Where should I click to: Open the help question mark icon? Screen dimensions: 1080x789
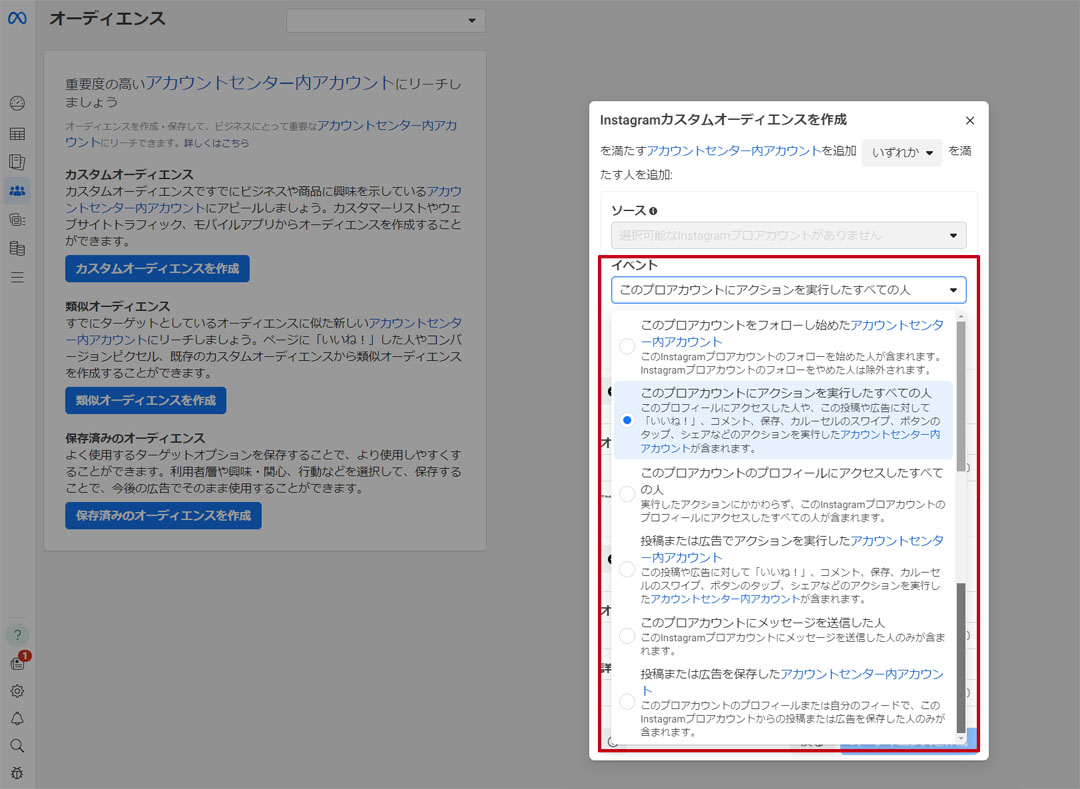[17, 634]
